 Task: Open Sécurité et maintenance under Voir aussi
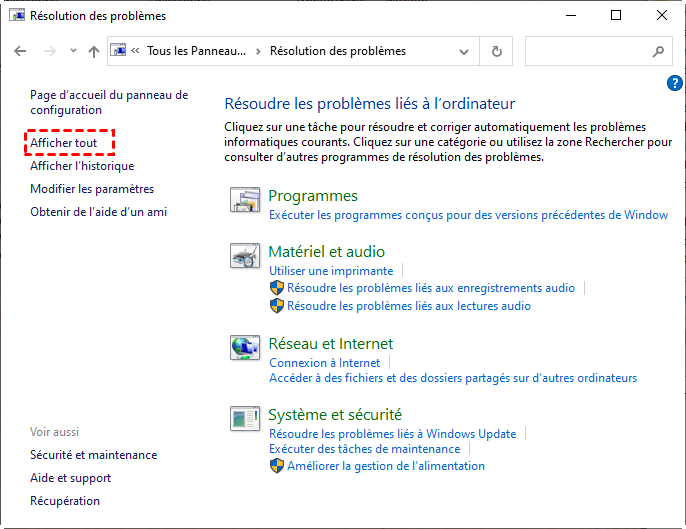pos(94,455)
